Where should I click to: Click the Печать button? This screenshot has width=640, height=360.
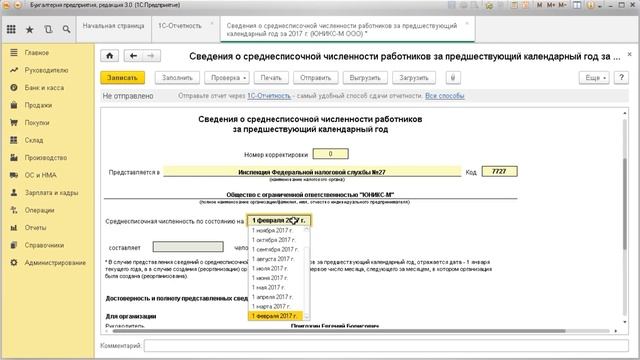tap(271, 78)
